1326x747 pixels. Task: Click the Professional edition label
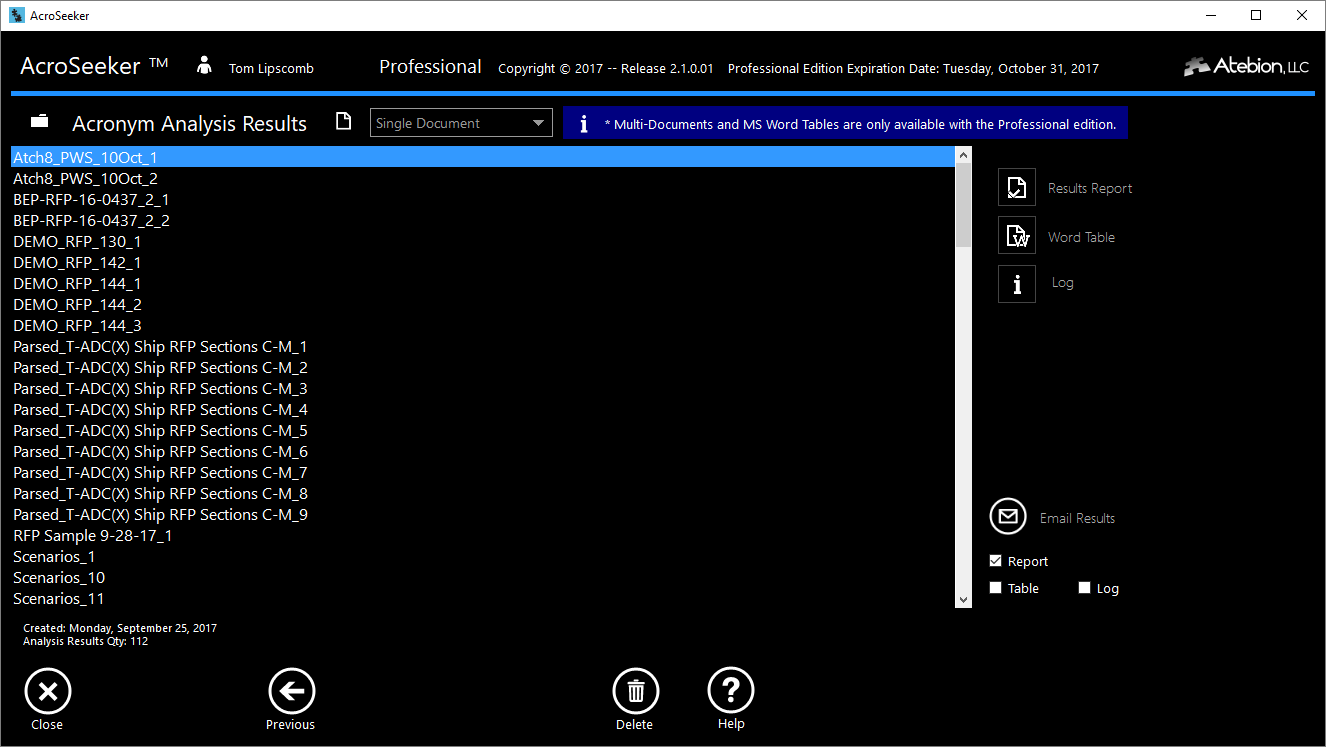[430, 67]
